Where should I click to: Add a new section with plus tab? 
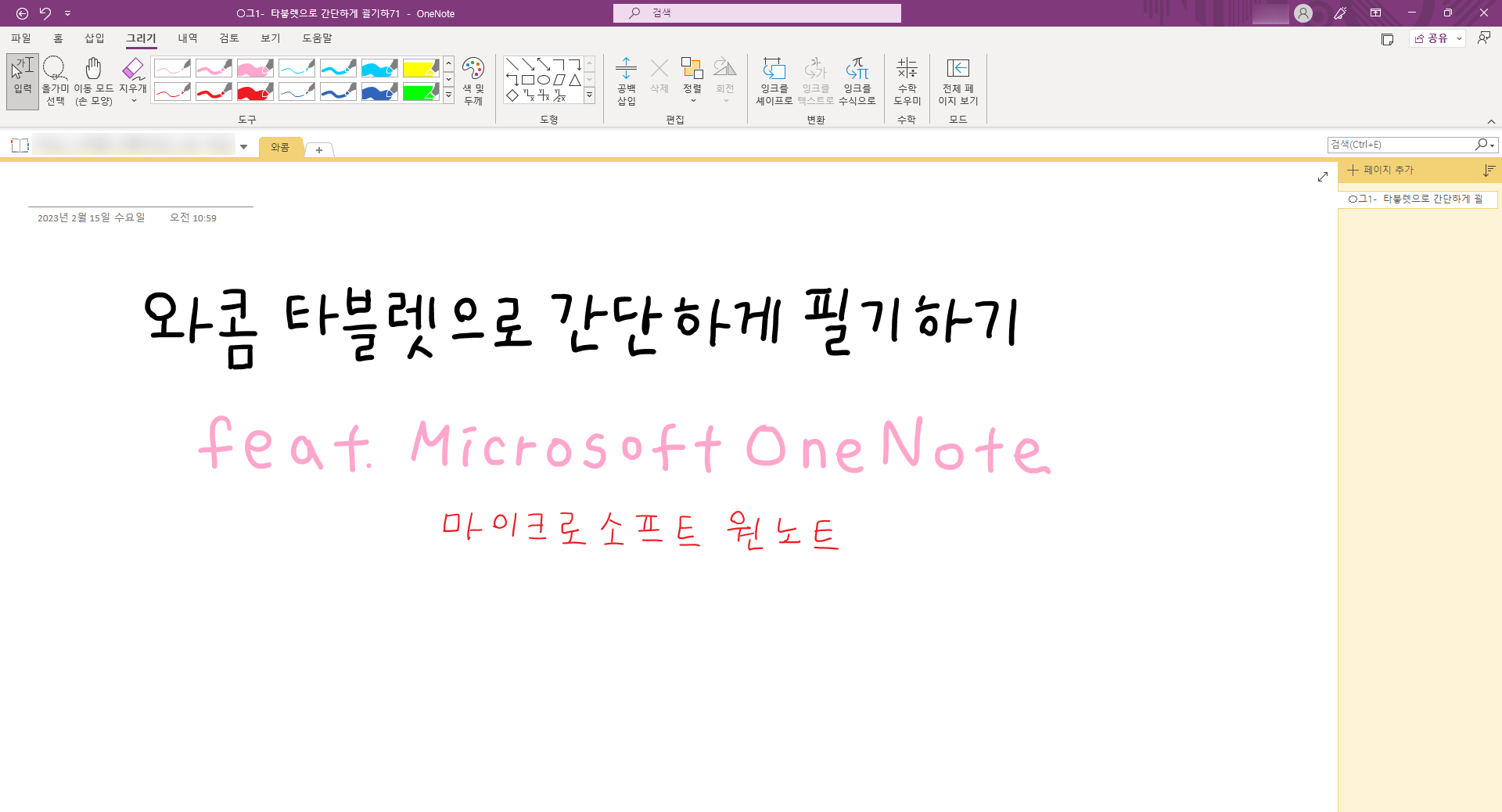point(319,150)
